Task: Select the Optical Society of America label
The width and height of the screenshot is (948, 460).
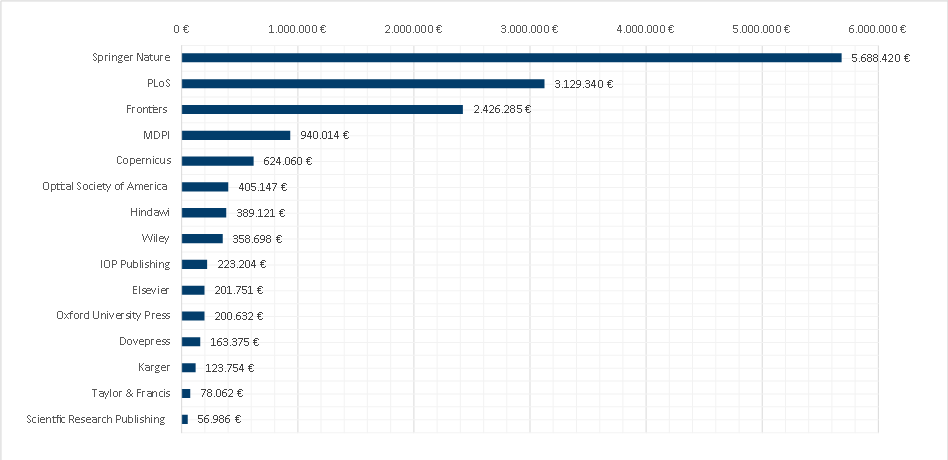Action: click(106, 186)
